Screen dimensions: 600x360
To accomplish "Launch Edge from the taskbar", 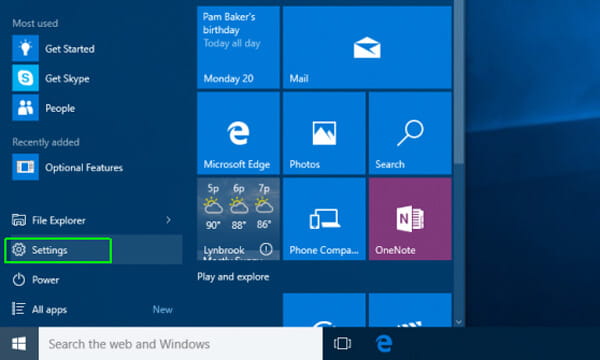I will [384, 344].
